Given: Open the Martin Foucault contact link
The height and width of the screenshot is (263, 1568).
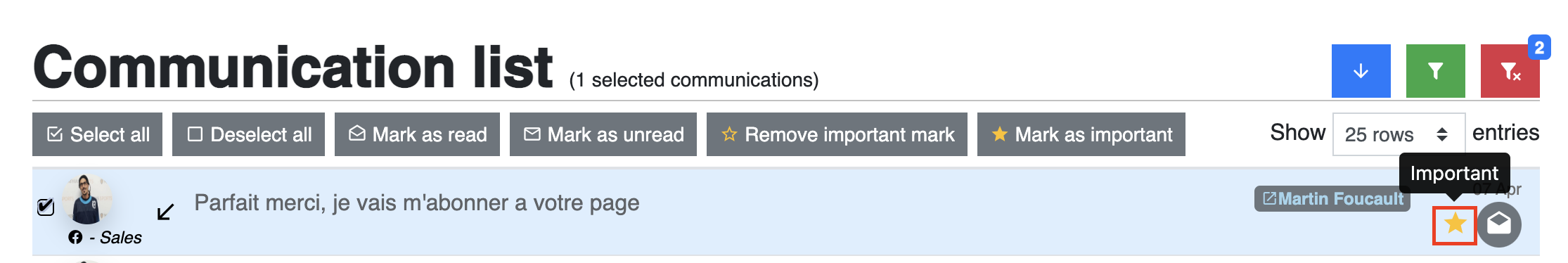Looking at the screenshot, I should (1332, 199).
